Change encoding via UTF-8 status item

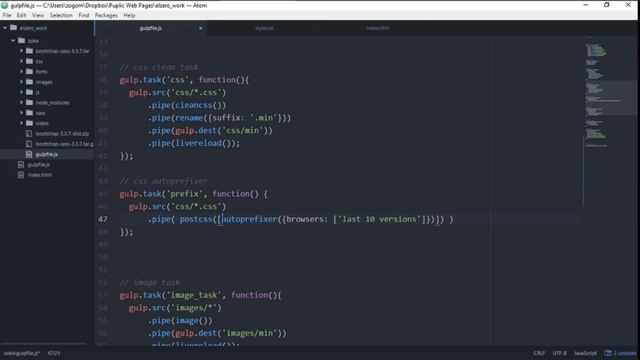click(559, 353)
